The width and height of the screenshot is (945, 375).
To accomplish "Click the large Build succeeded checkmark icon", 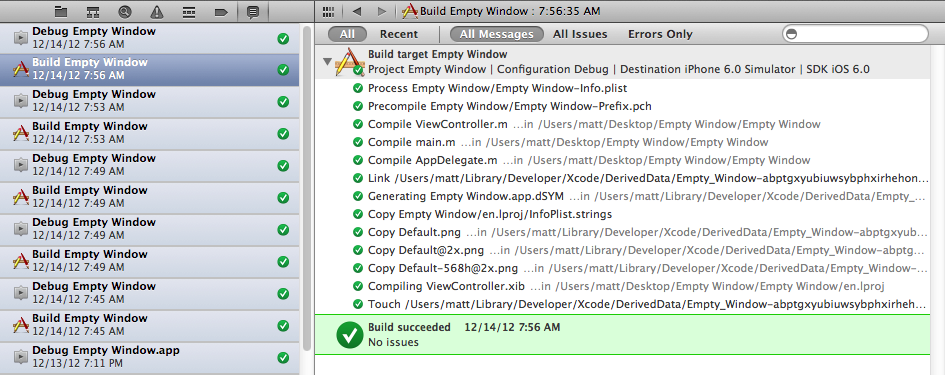I will tap(350, 335).
